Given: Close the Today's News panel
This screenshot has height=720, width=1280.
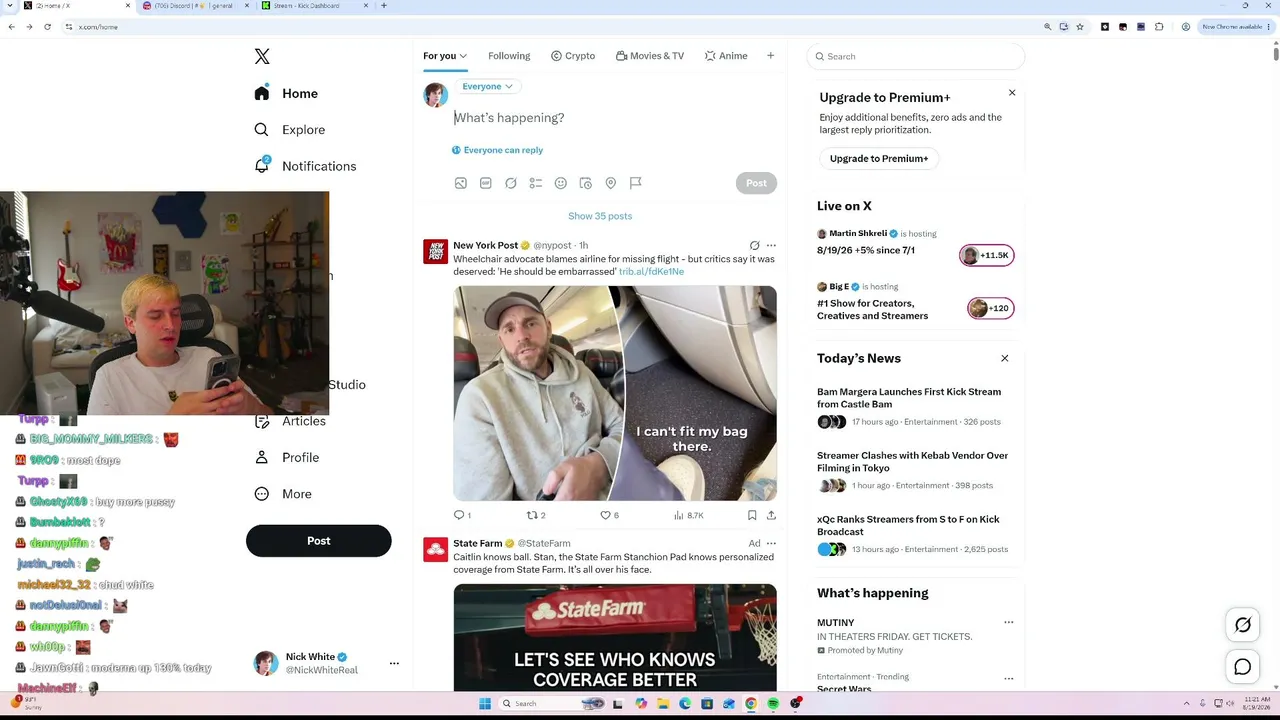Looking at the screenshot, I should 1005,358.
